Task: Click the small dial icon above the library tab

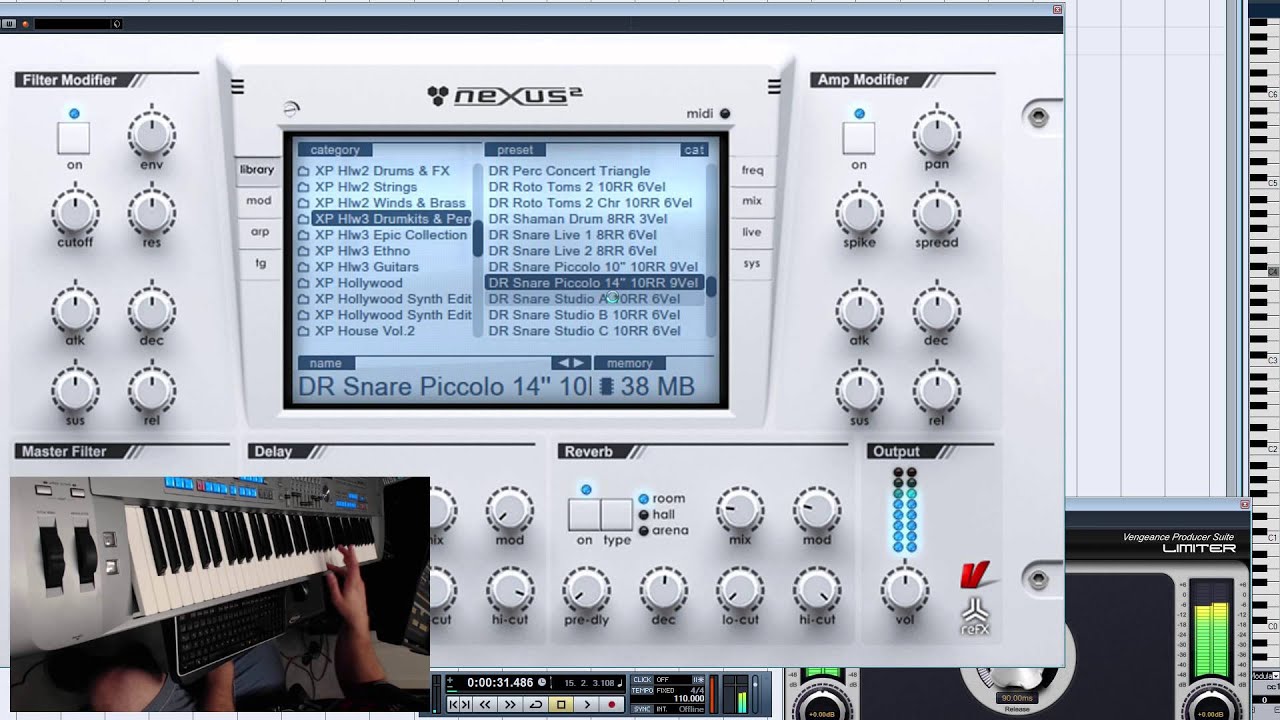Action: pyautogui.click(x=291, y=109)
